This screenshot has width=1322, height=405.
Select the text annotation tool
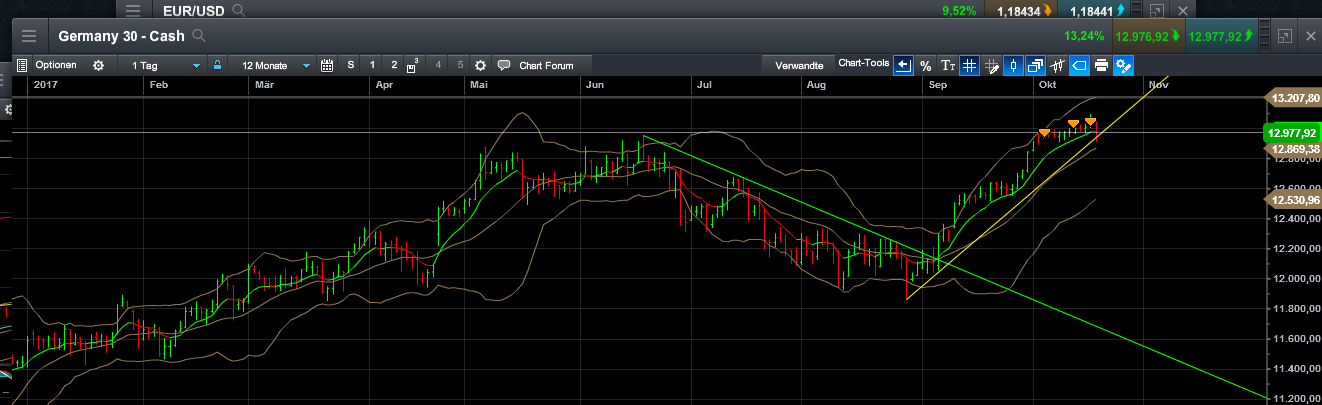947,65
